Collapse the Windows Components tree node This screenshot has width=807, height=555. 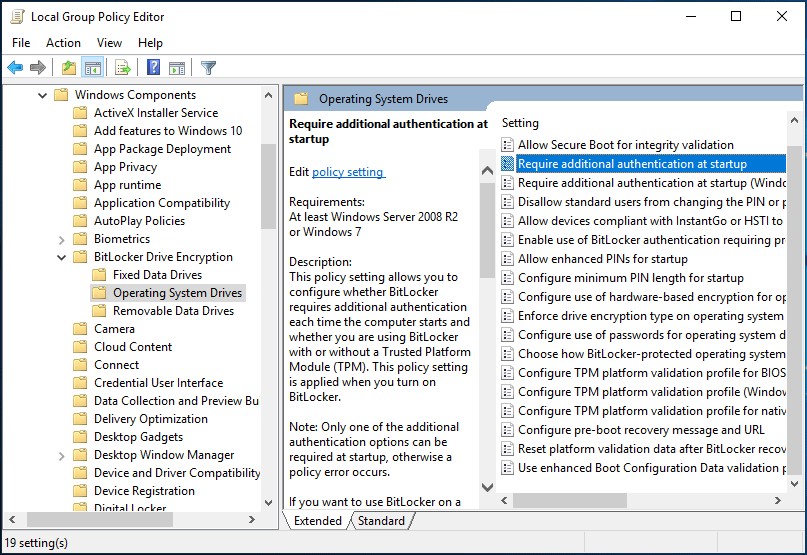[x=43, y=95]
